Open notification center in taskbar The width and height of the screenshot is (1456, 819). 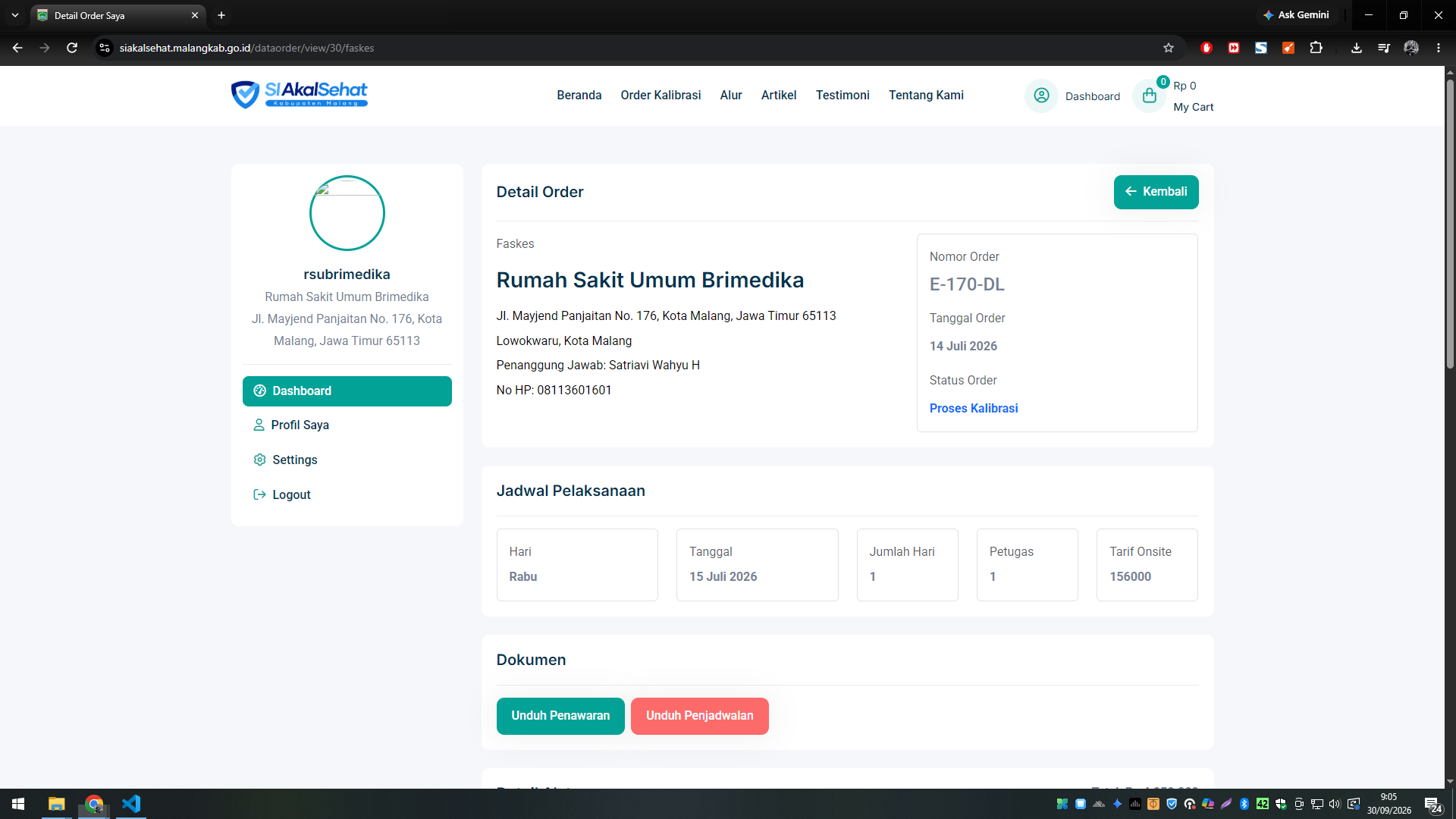(1432, 804)
